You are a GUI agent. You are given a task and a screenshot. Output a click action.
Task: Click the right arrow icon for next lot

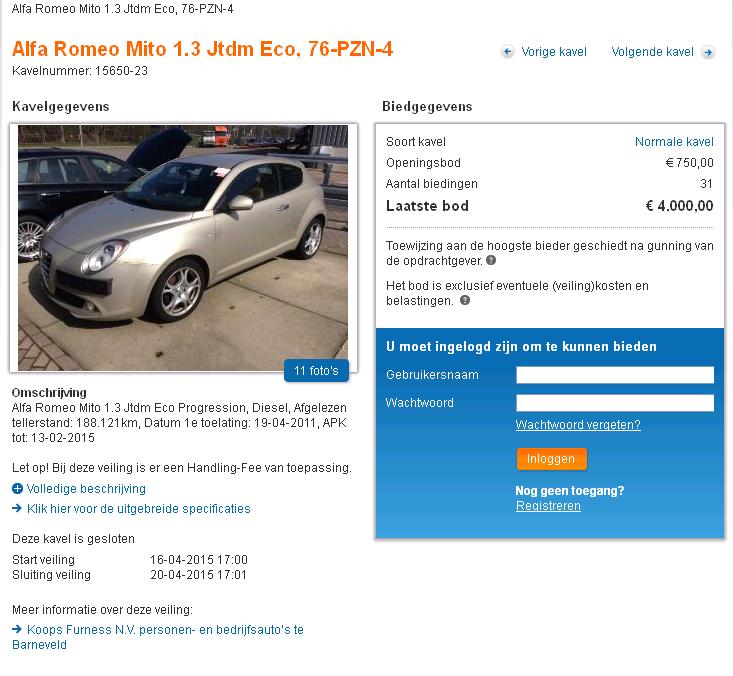[708, 52]
